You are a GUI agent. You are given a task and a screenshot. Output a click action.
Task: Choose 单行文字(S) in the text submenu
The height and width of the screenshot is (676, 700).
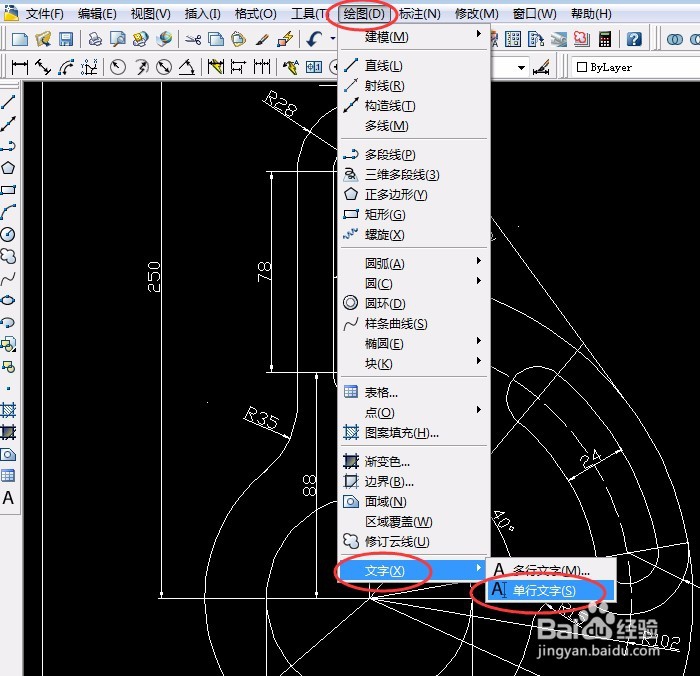click(x=551, y=590)
